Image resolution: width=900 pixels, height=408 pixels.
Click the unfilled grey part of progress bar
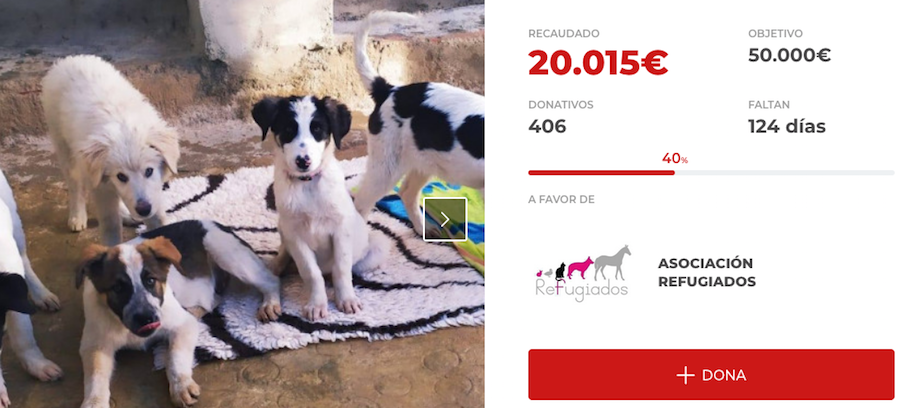tap(784, 173)
